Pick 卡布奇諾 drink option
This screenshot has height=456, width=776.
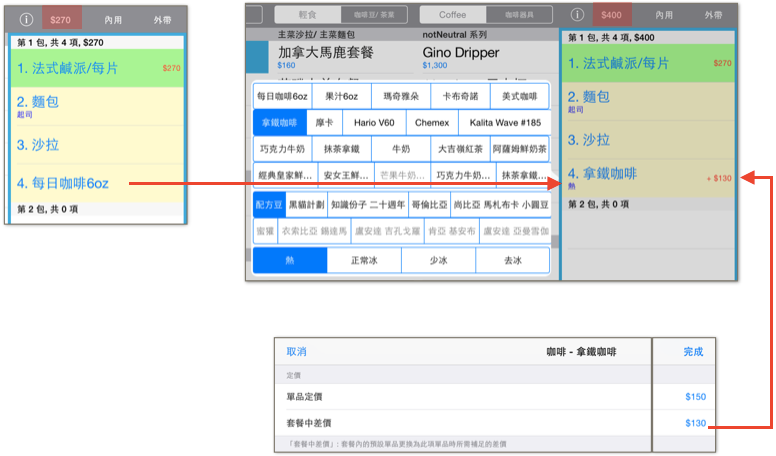click(x=460, y=96)
